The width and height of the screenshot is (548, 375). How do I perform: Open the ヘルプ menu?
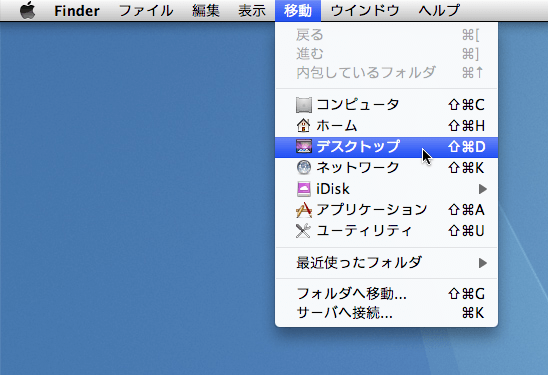pos(439,11)
